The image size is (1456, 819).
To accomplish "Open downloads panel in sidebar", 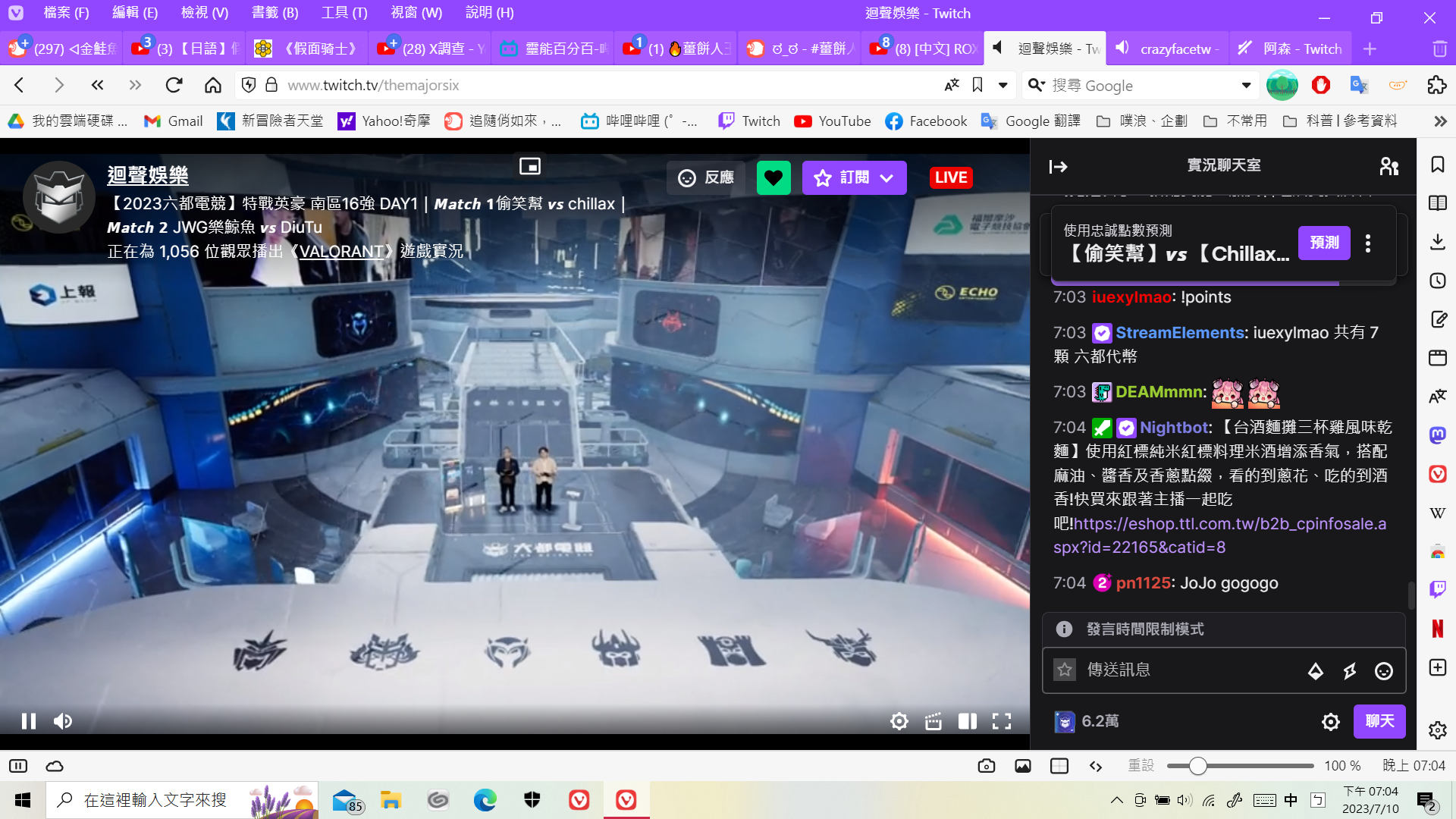I will 1437,242.
